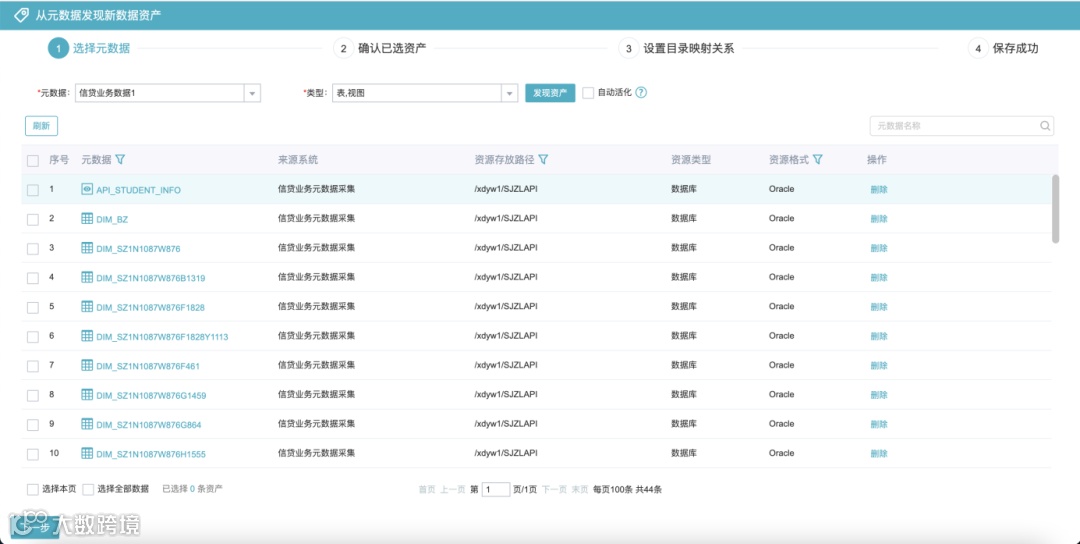
Task: Click step 1 circle 选择元数据
Action: click(59, 48)
